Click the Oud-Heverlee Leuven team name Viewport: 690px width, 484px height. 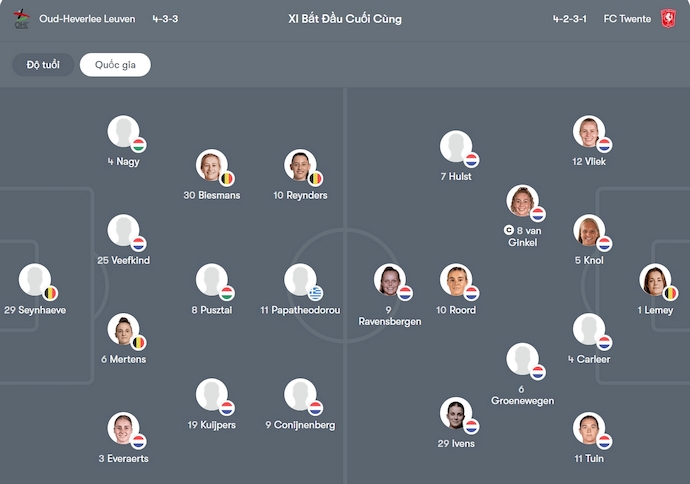coord(86,18)
